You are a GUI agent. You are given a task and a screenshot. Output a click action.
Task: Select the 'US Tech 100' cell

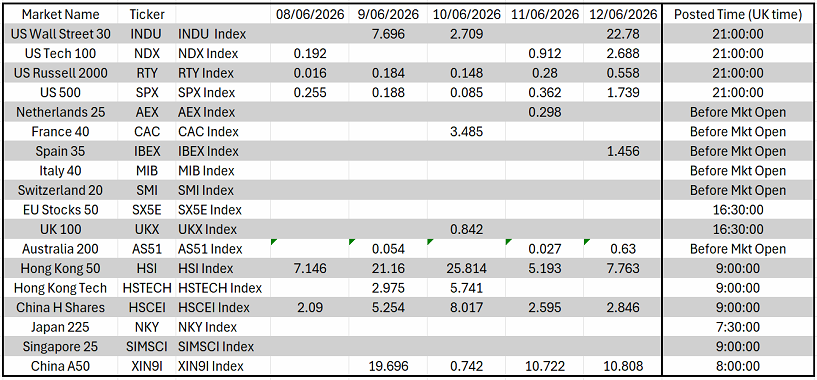(x=60, y=54)
